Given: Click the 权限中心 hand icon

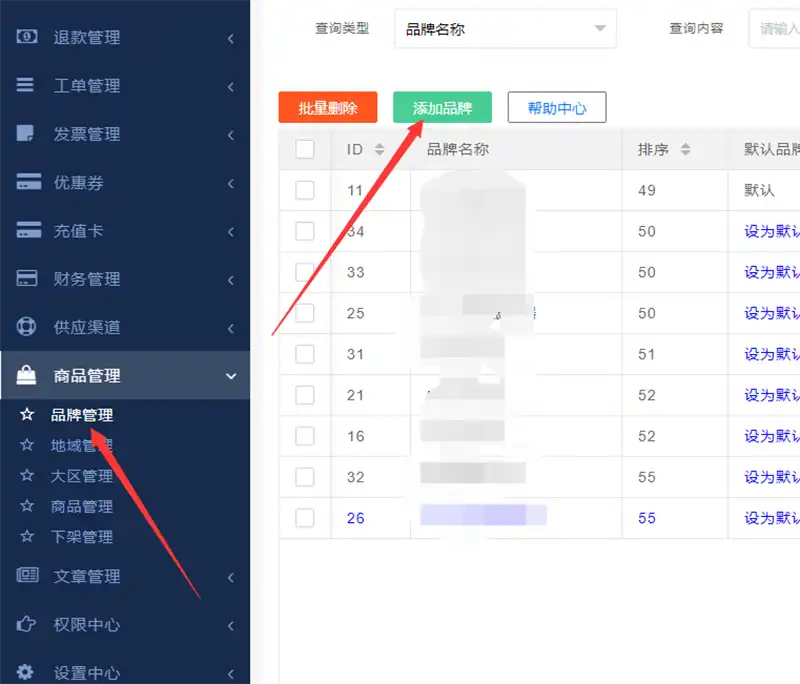Looking at the screenshot, I should (26, 624).
